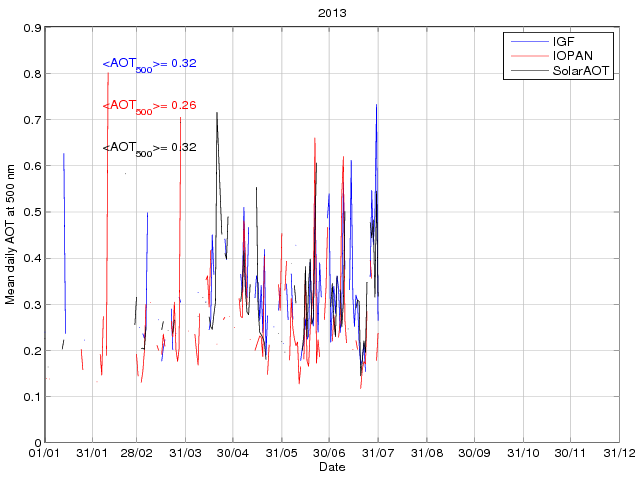Click the 0.1 y-axis tick label
This screenshot has width=640, height=480.
coord(32,397)
